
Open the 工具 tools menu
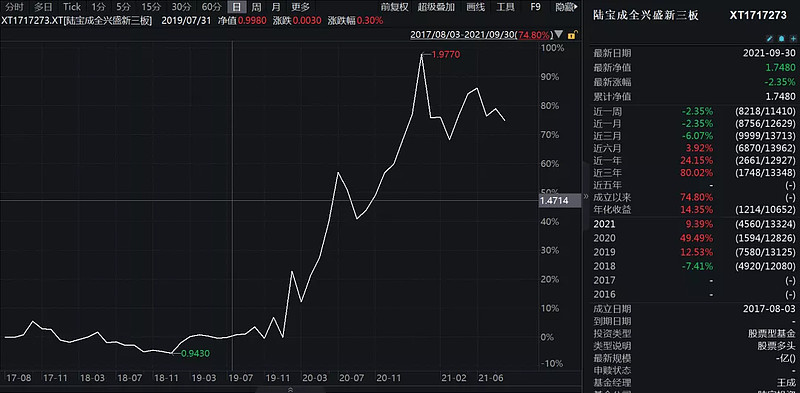coord(505,7)
